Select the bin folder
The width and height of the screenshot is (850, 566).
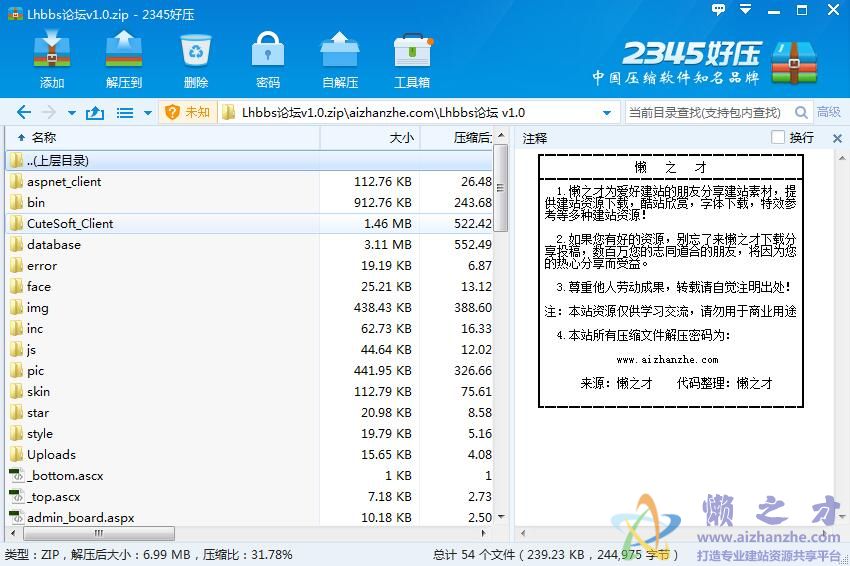click(249, 202)
